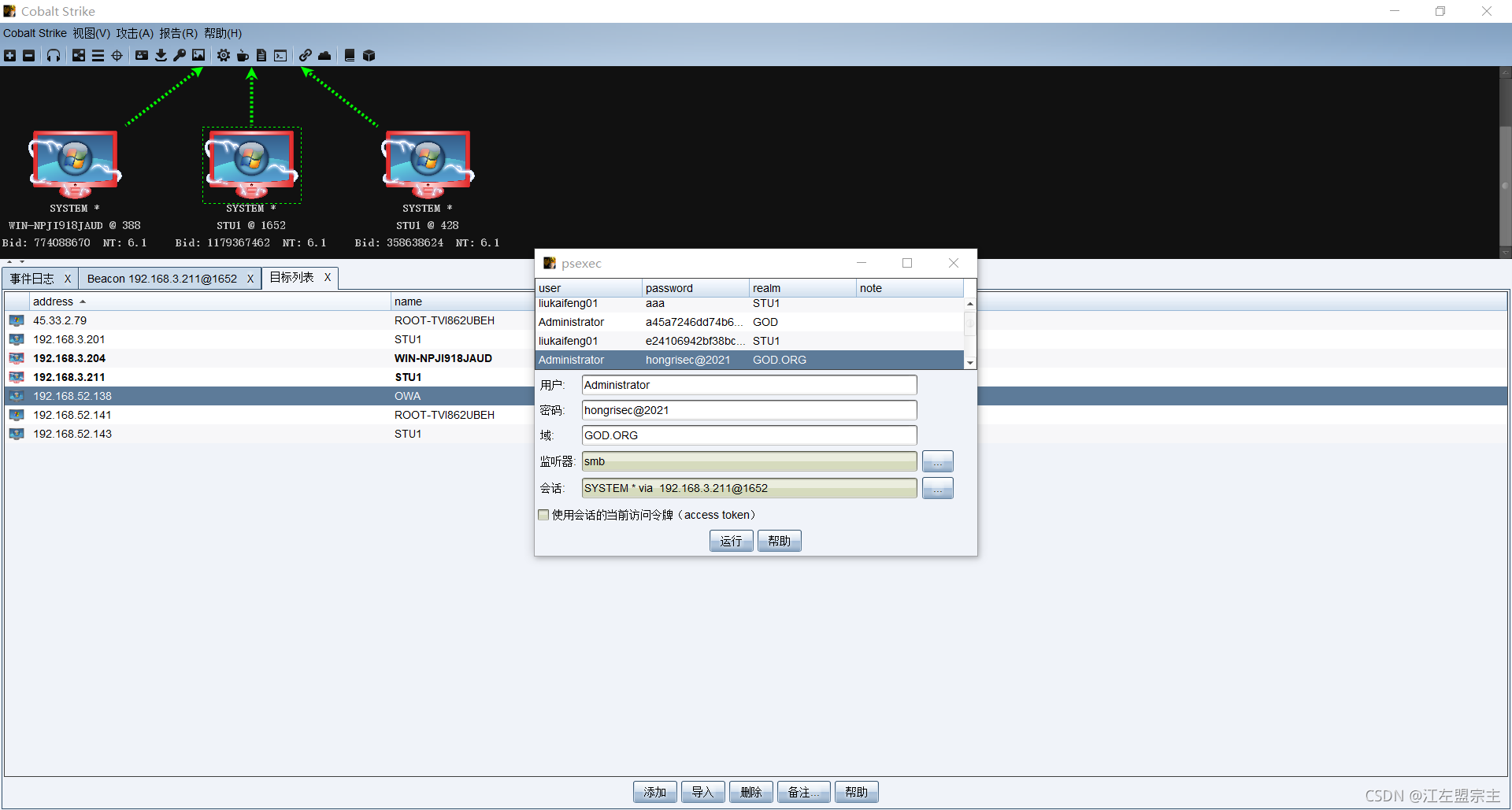Click the 备注... button at the bottom
The image size is (1512, 810).
tap(803, 792)
